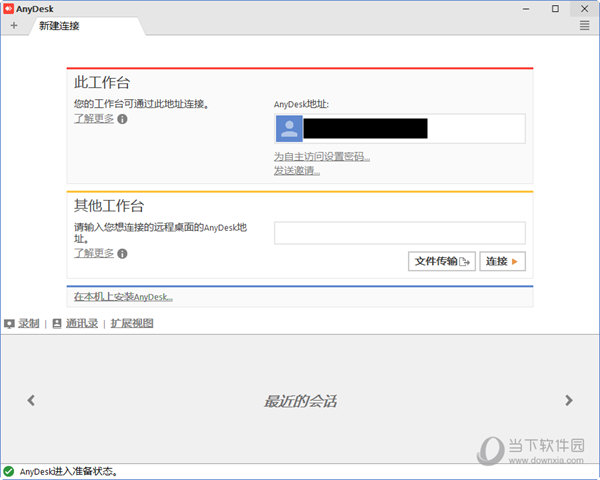The width and height of the screenshot is (600, 480).
Task: Maximize the AnyDesk window
Action: (x=555, y=9)
